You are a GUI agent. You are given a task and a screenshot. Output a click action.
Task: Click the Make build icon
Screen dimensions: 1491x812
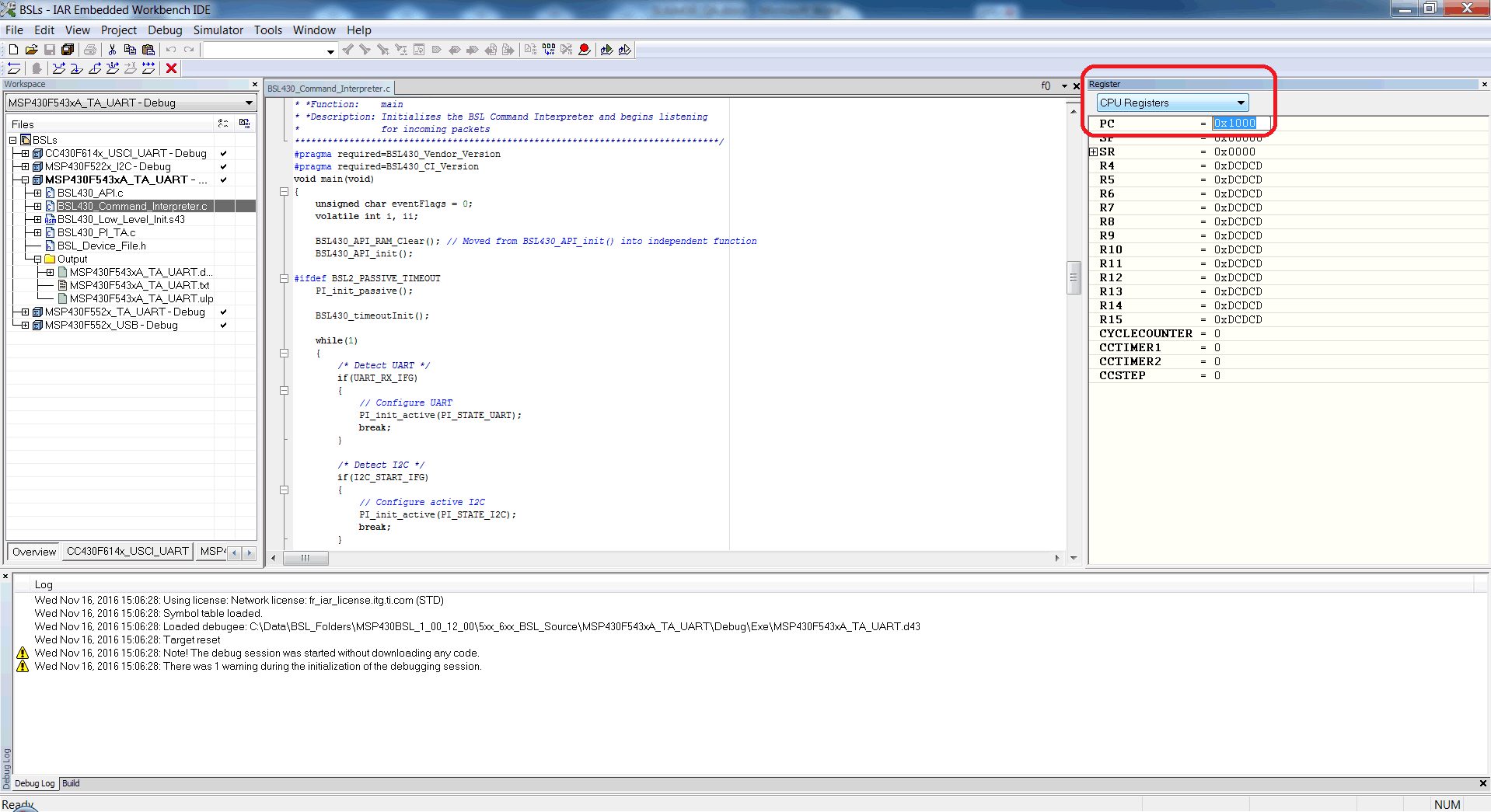(549, 50)
